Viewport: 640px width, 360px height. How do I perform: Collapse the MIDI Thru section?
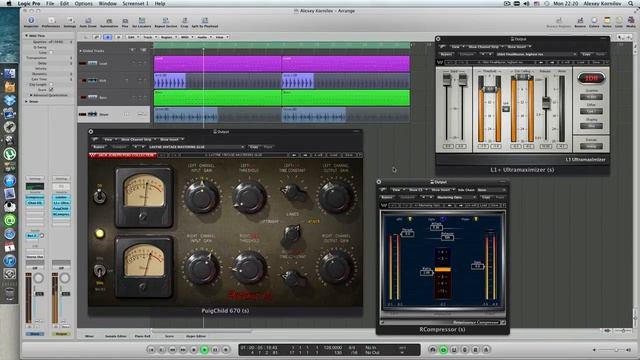point(27,36)
